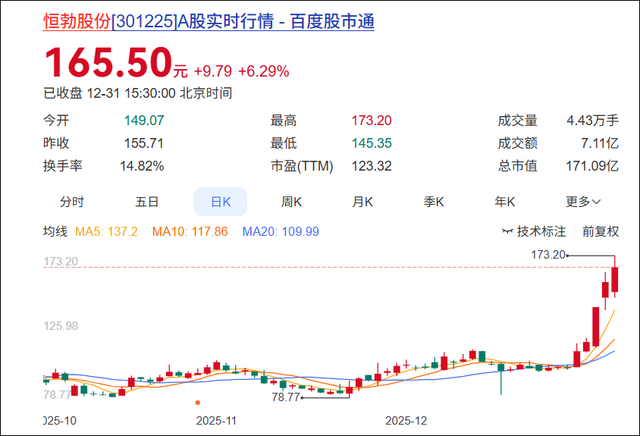Image resolution: width=640 pixels, height=436 pixels.
Task: Switch to the 分时 chart tab
Action: pyautogui.click(x=72, y=202)
